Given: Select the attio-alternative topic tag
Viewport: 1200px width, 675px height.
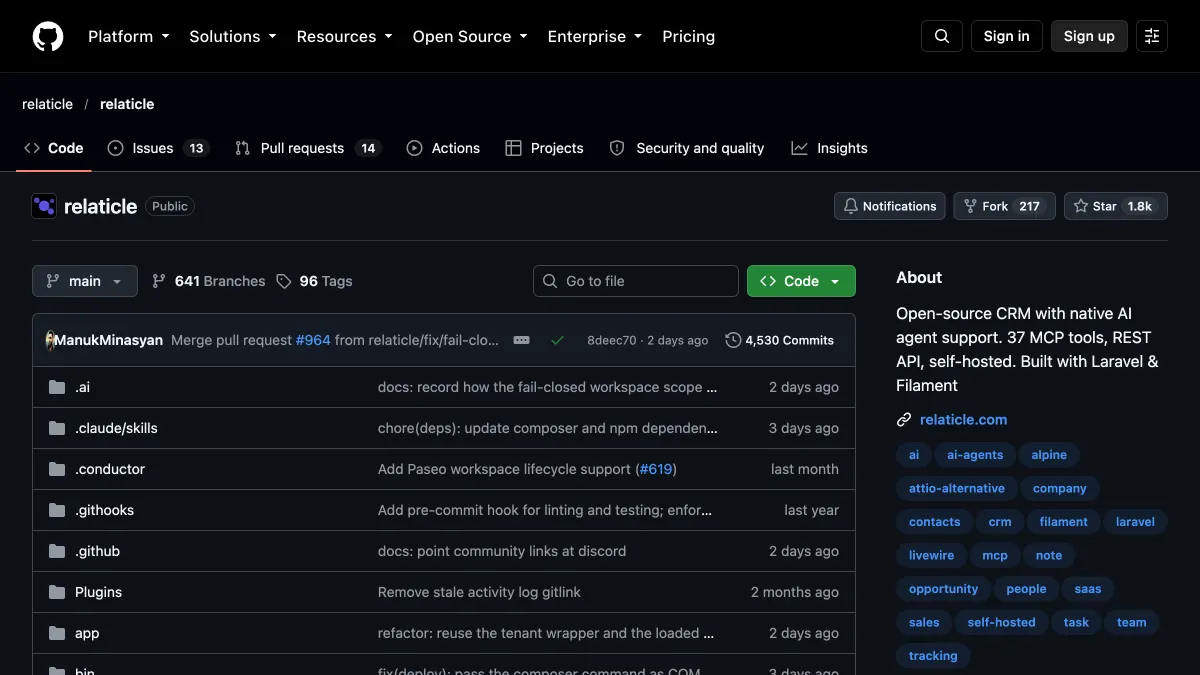Looking at the screenshot, I should pos(957,488).
